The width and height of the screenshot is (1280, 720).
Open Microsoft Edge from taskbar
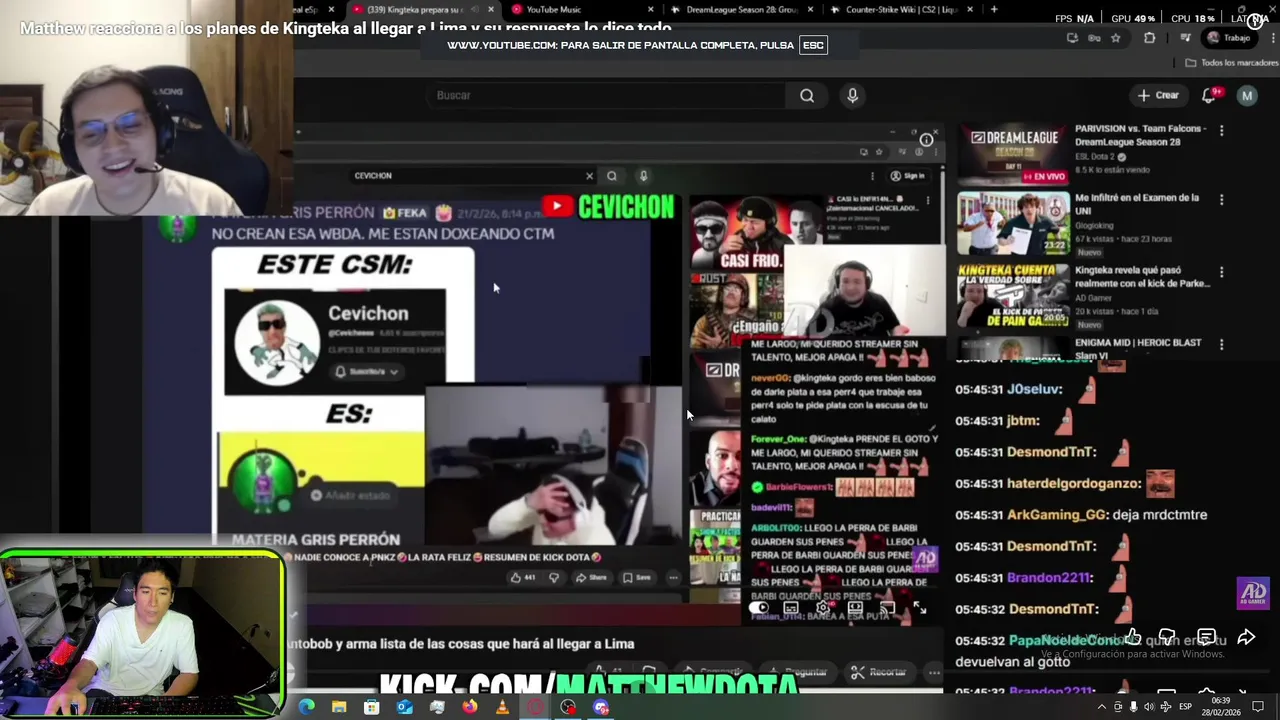306,707
